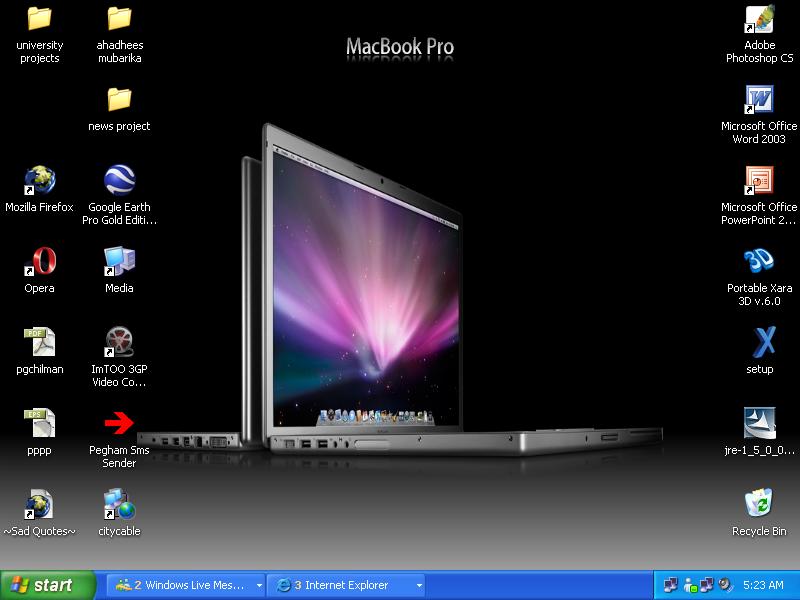Open the Windows Start menu
Screen dimensions: 800x600
(x=48, y=585)
